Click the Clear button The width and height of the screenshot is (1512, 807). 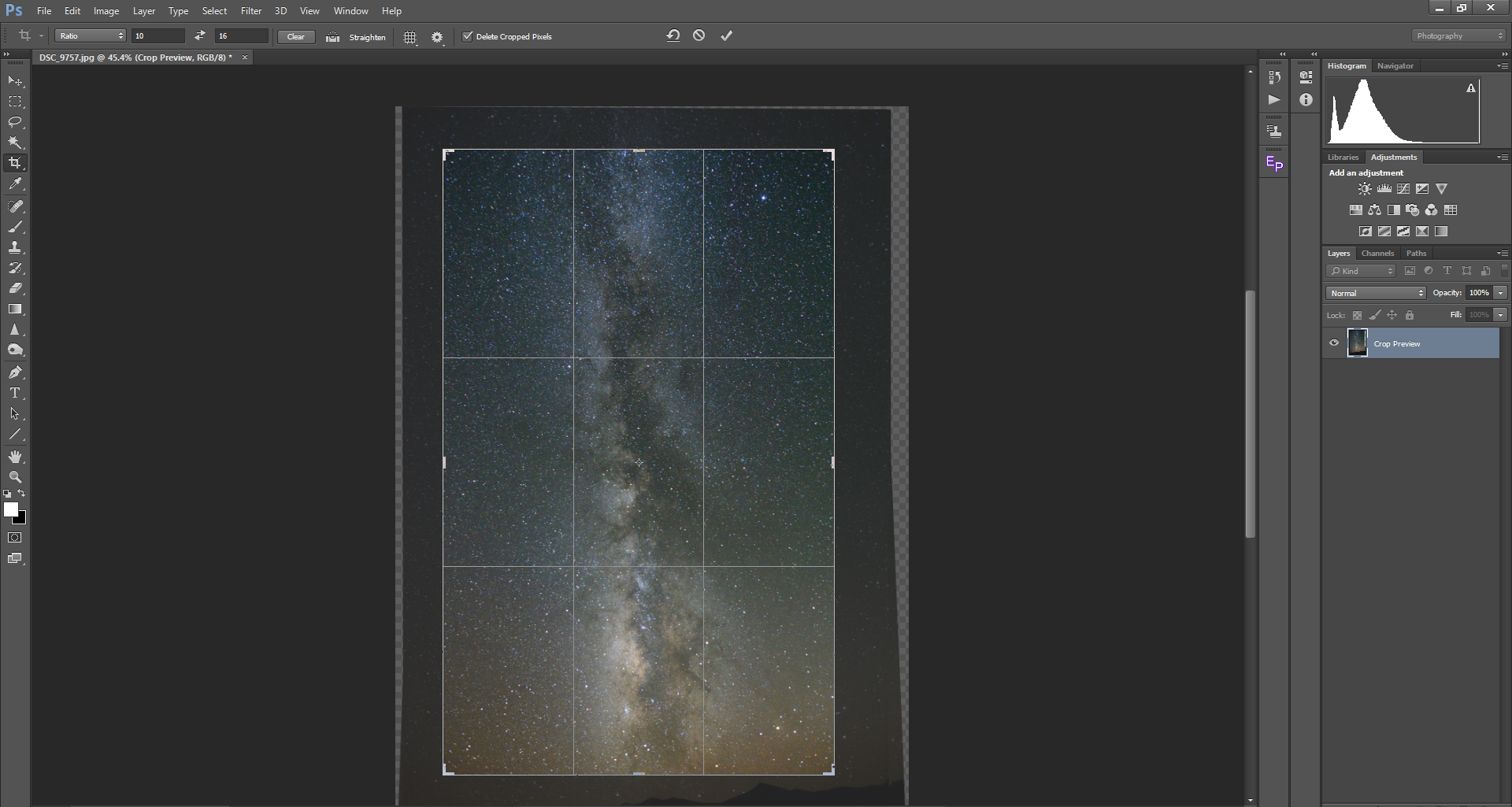296,36
